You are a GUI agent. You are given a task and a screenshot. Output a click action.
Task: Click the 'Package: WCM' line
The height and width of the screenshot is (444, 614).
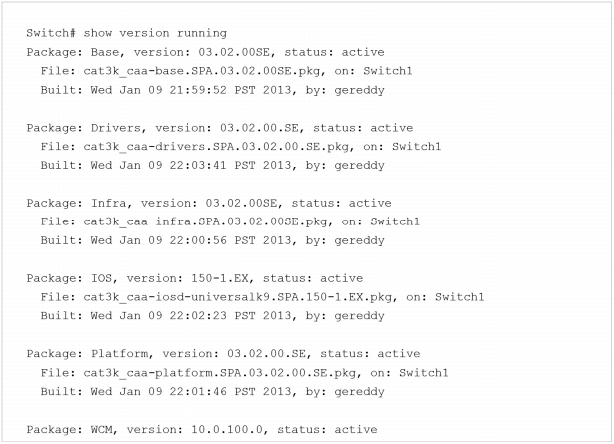click(x=202, y=430)
